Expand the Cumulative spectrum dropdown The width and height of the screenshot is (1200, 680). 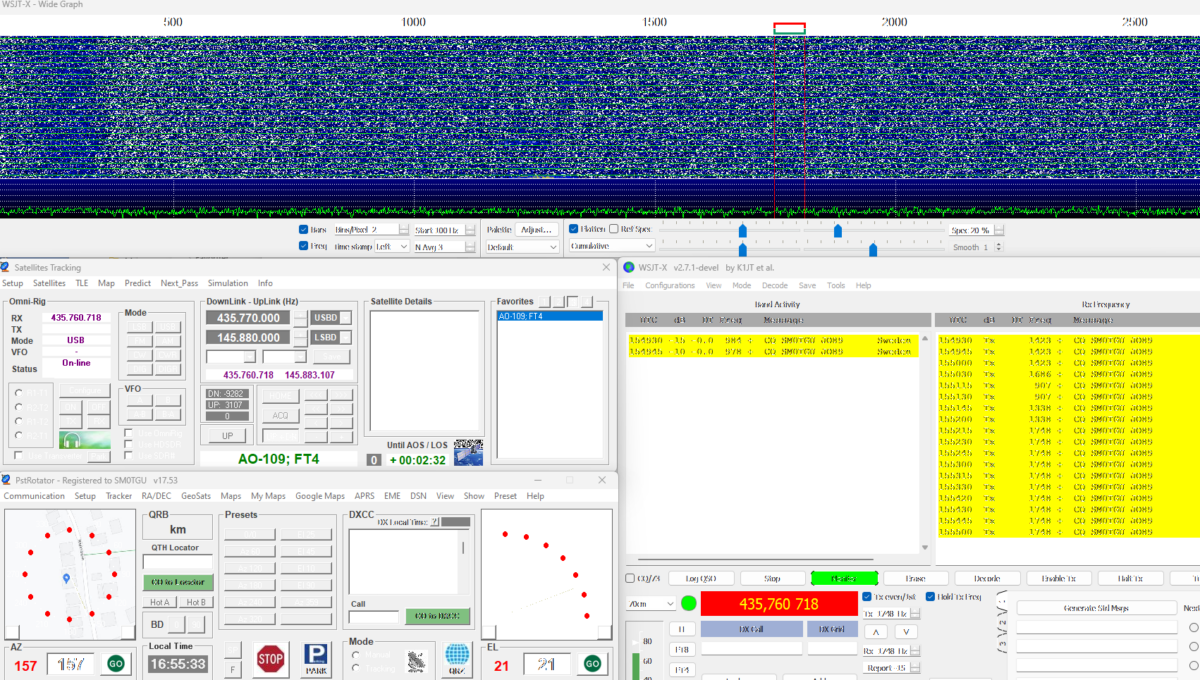click(x=612, y=246)
